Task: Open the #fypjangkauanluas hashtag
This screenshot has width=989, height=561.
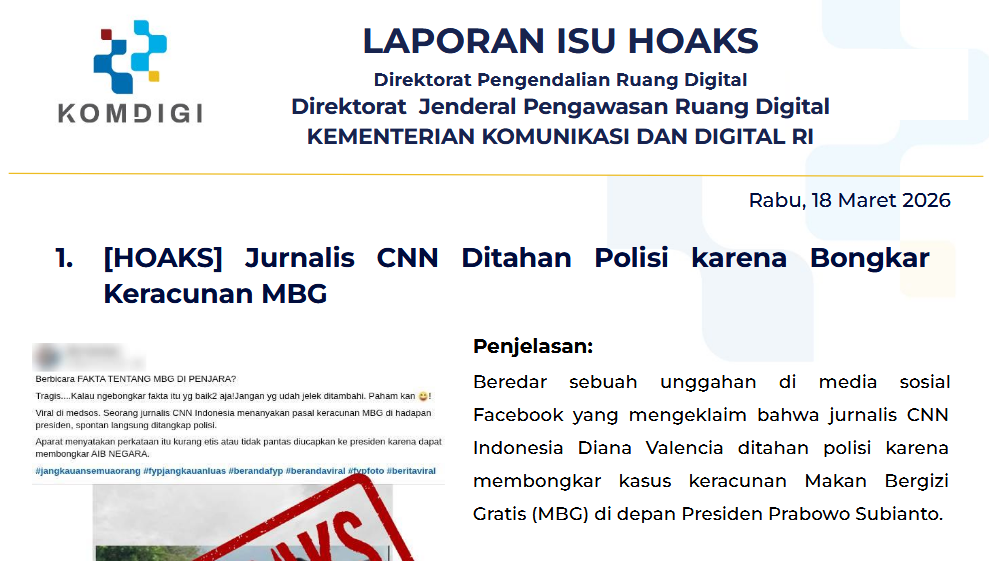Action: point(184,471)
